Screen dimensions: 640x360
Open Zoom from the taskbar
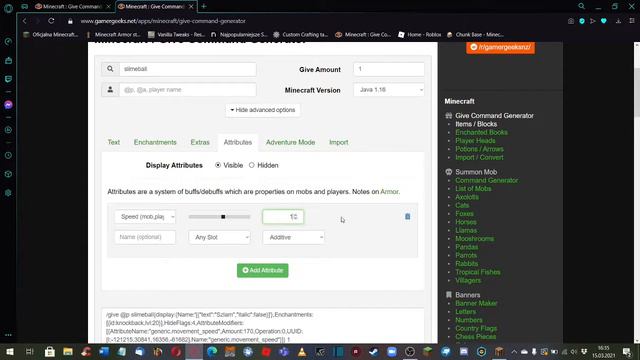(x=392, y=351)
